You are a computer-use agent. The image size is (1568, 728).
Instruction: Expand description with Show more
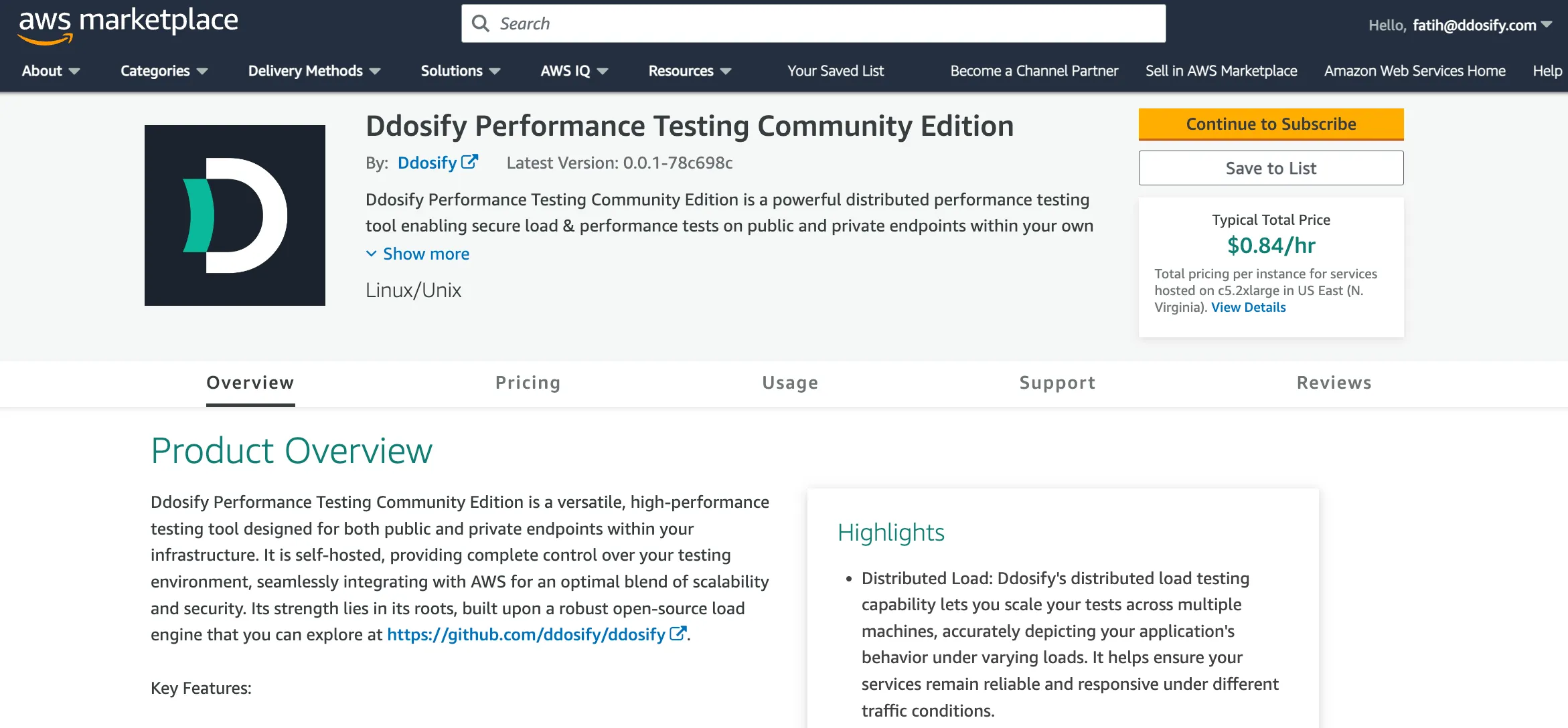coord(418,254)
